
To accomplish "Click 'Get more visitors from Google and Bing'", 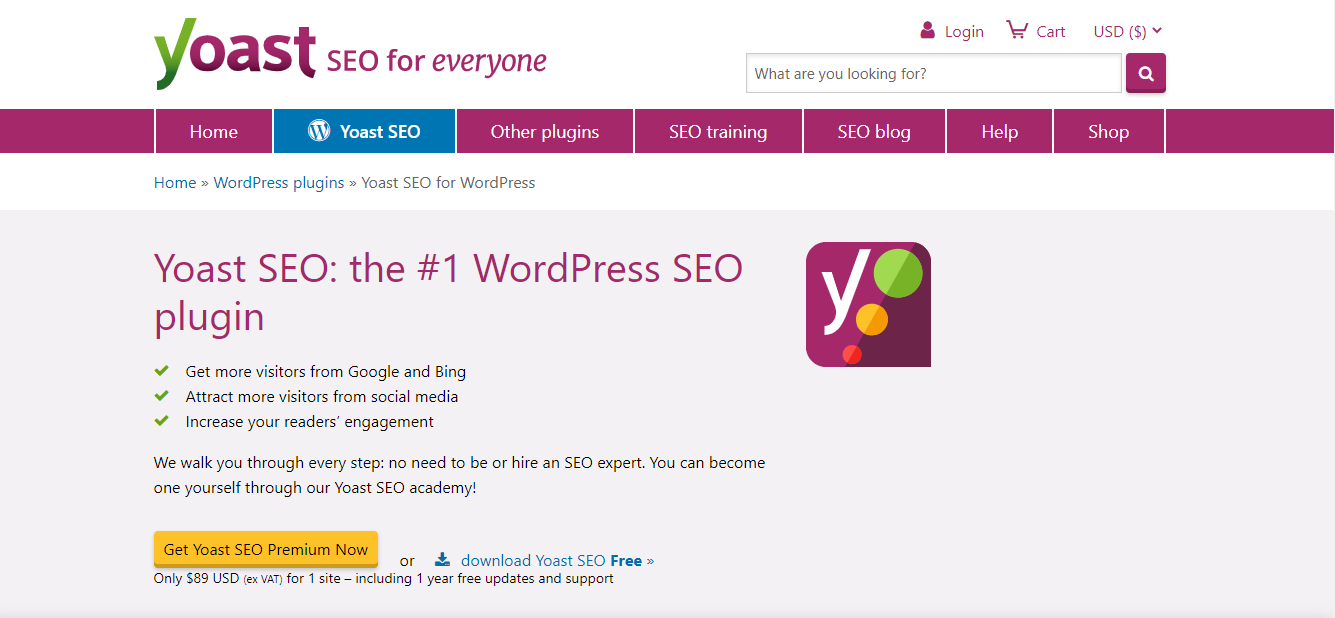I will 326,371.
